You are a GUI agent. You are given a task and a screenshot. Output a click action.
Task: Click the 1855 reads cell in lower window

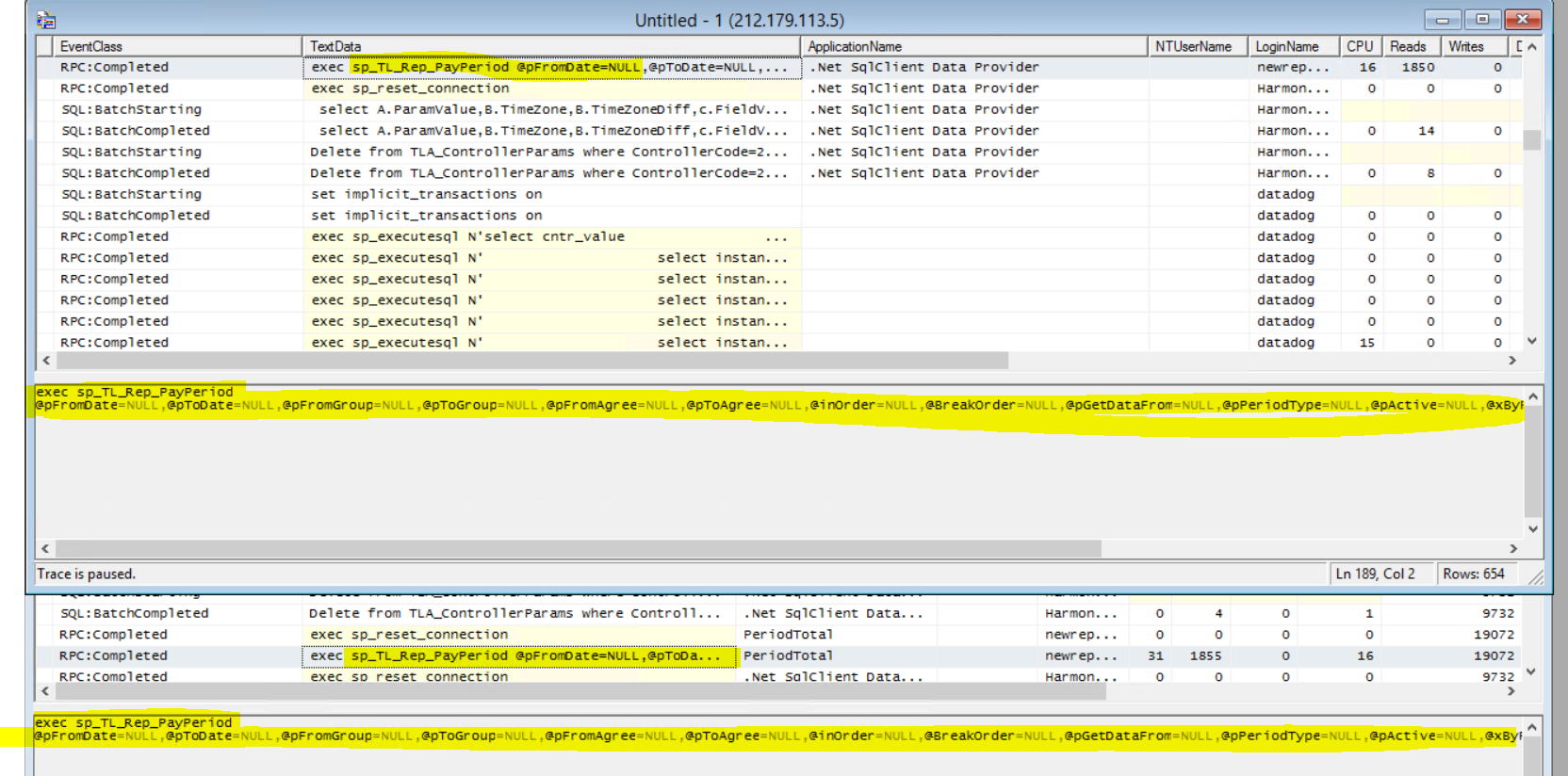pos(1205,655)
